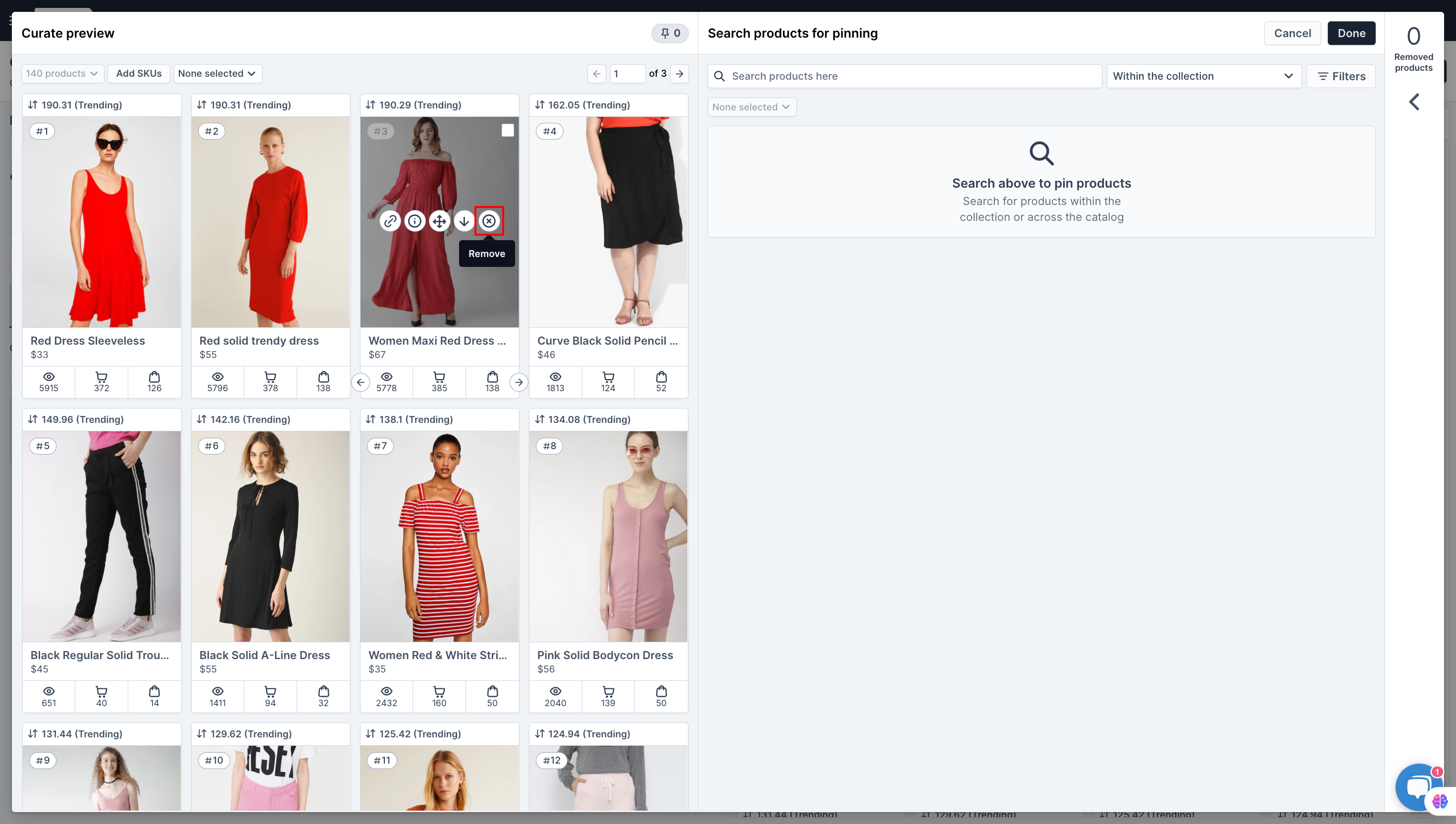Viewport: 1456px width, 824px height.
Task: Open the chat support bubble icon
Action: click(x=1419, y=787)
